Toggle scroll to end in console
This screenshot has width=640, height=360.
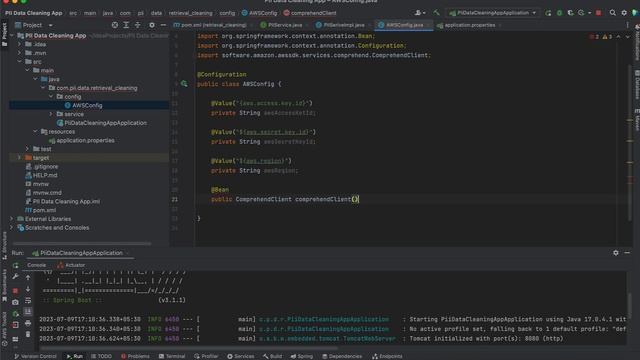pos(28,312)
